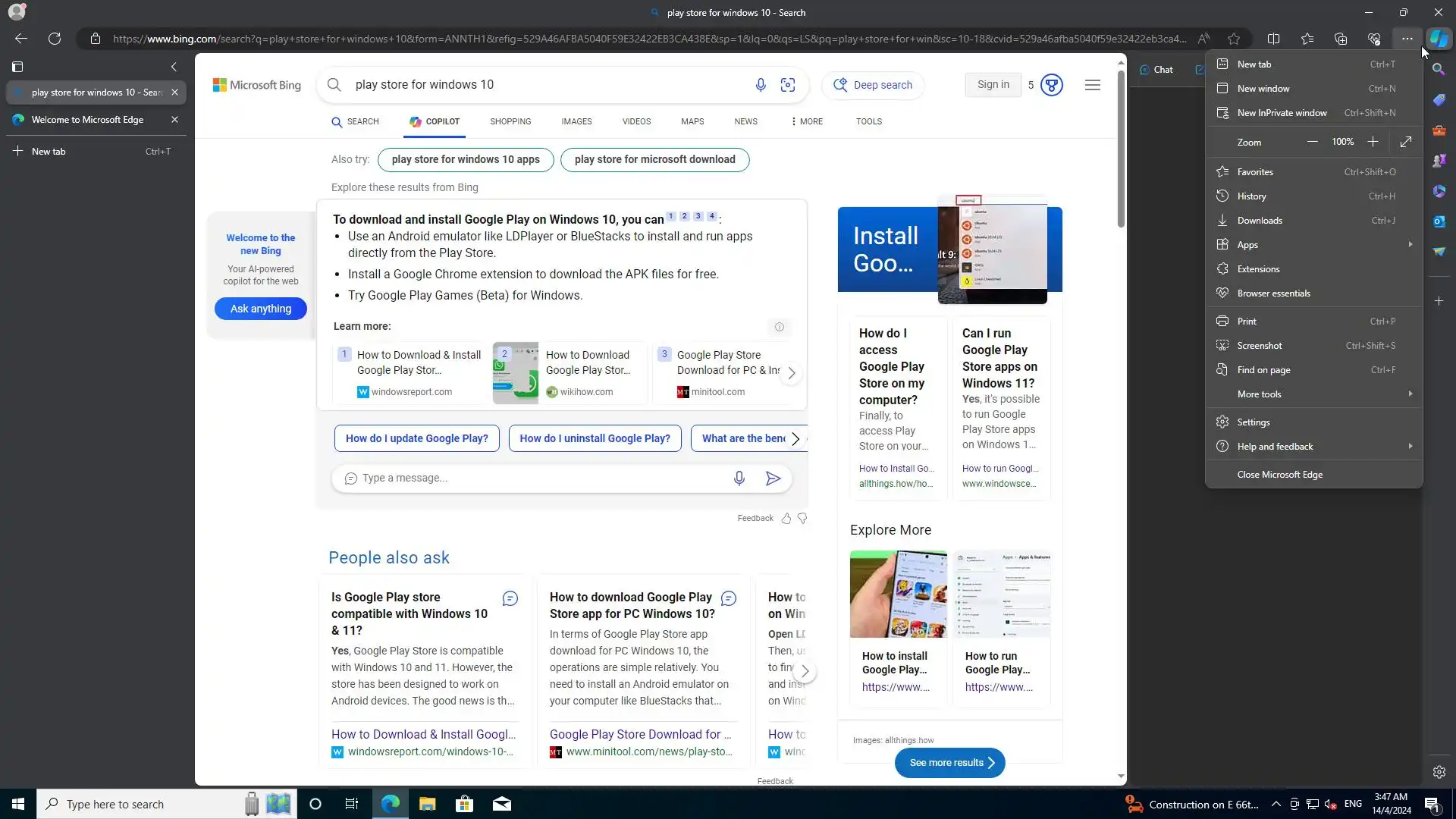Add this page to favorites via the star icon

coord(1234,39)
